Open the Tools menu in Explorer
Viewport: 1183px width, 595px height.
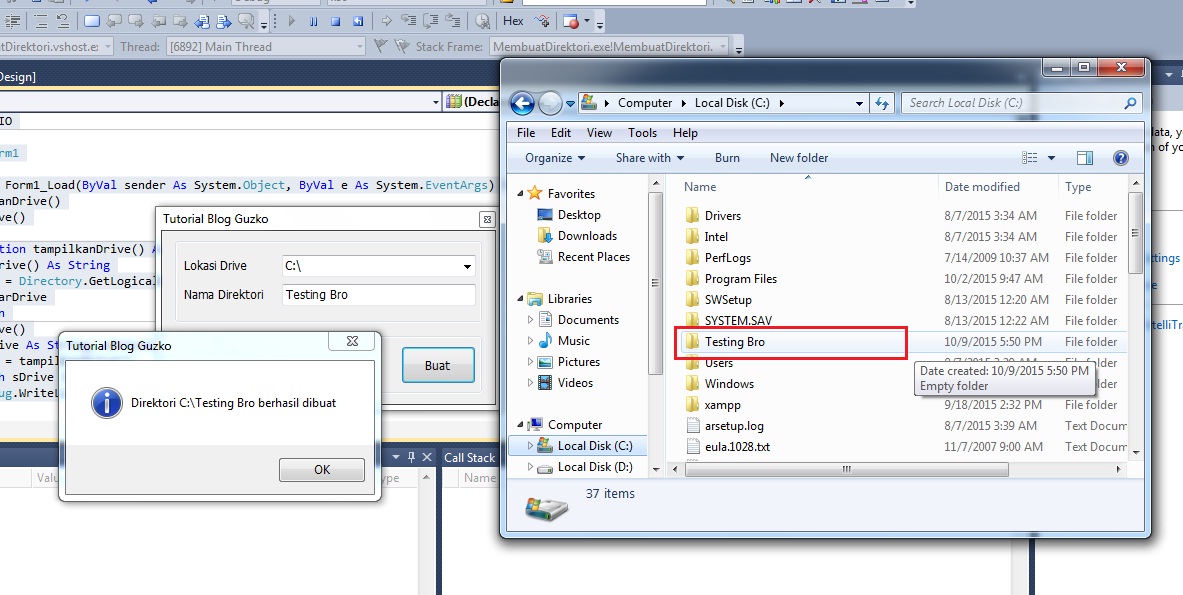pyautogui.click(x=642, y=133)
